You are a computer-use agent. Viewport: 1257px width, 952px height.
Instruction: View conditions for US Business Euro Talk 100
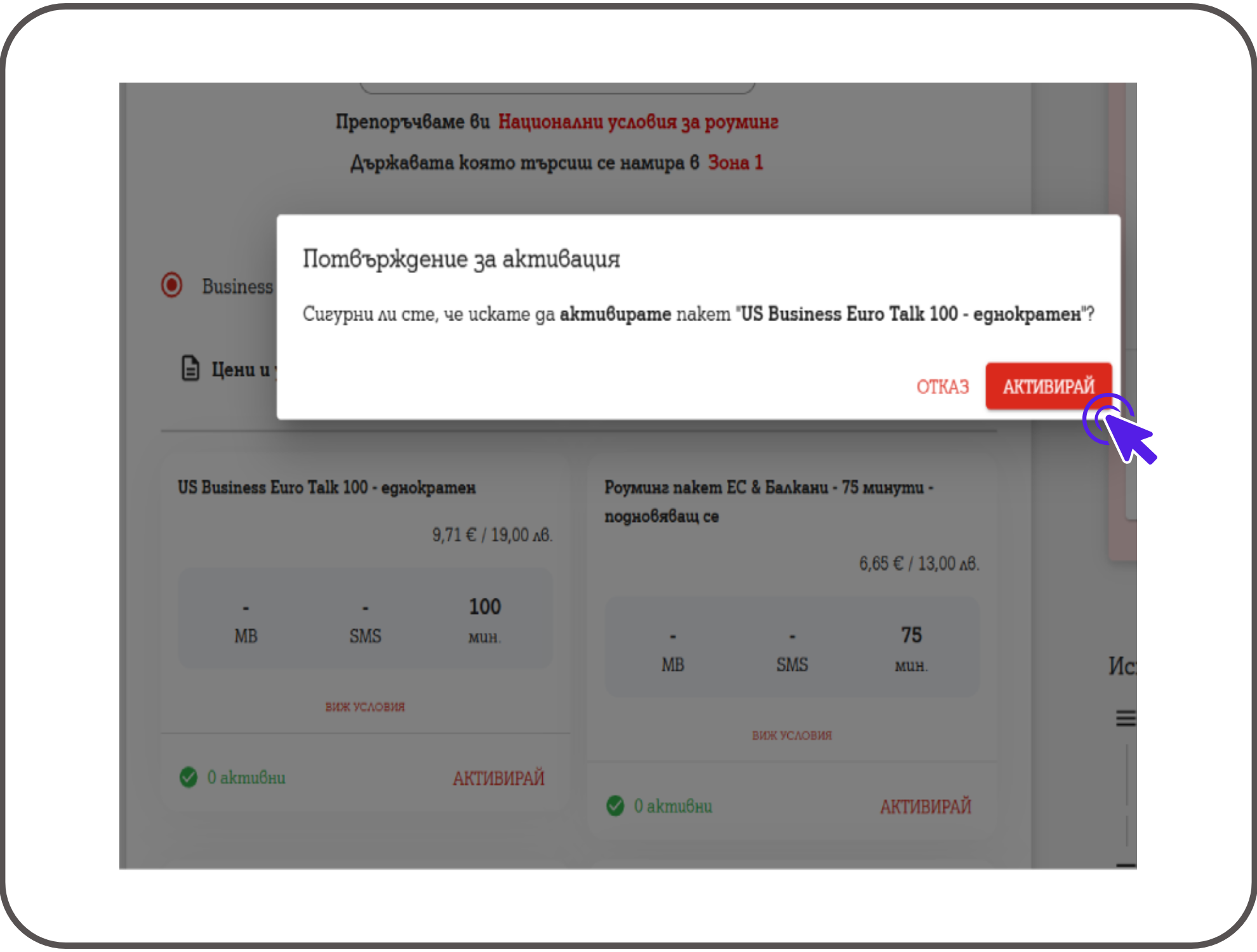(x=365, y=707)
